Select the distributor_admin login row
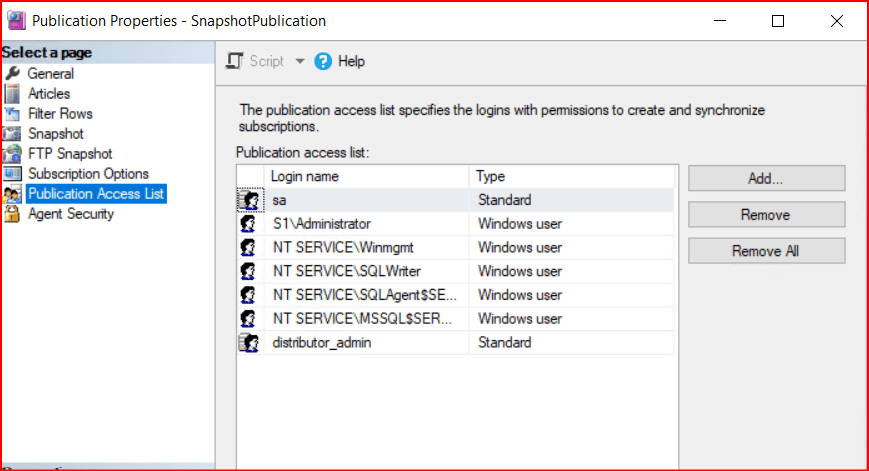The height and width of the screenshot is (471, 869). pyautogui.click(x=321, y=343)
